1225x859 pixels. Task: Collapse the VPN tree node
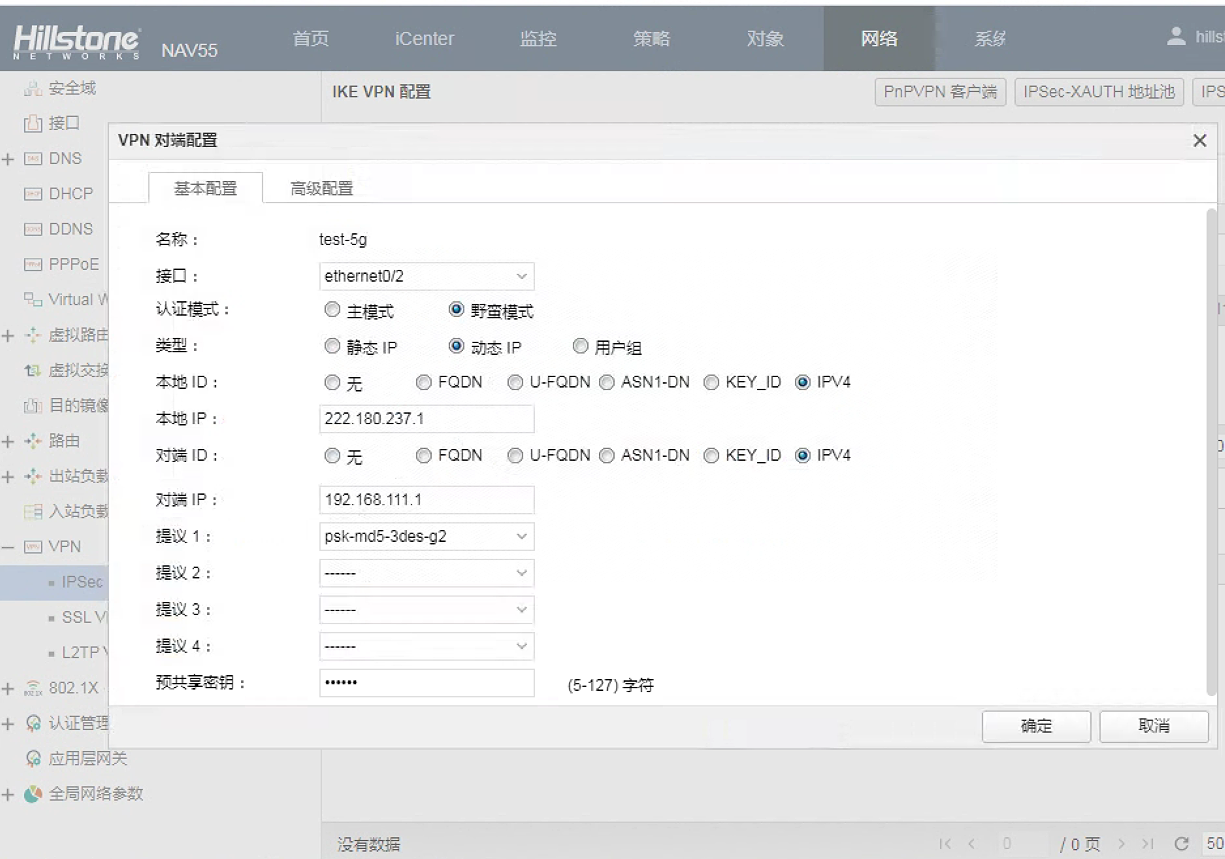[8, 547]
